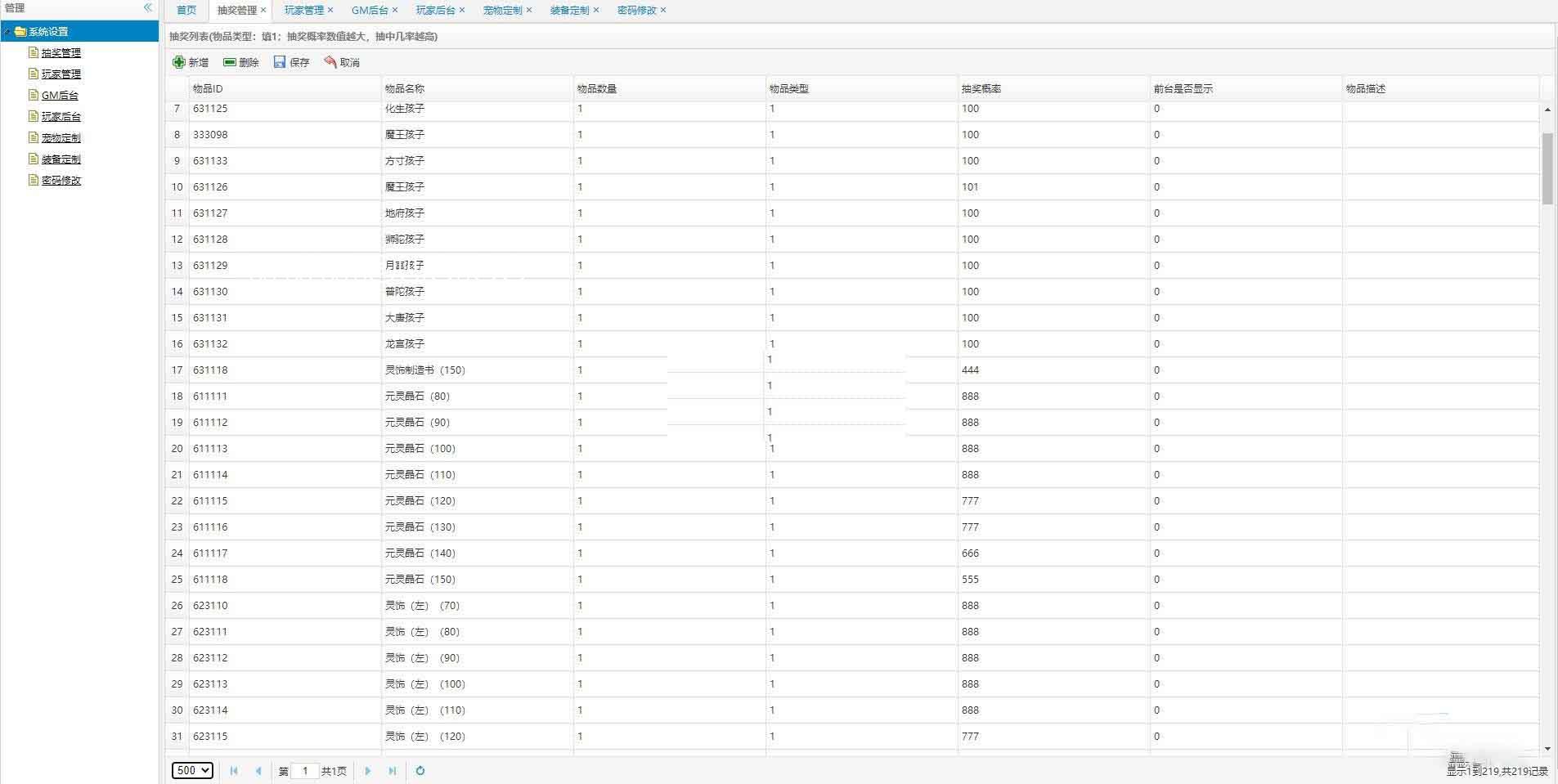The width and height of the screenshot is (1558, 784).
Task: Switch to the 宠物定制 tab
Action: (x=502, y=11)
